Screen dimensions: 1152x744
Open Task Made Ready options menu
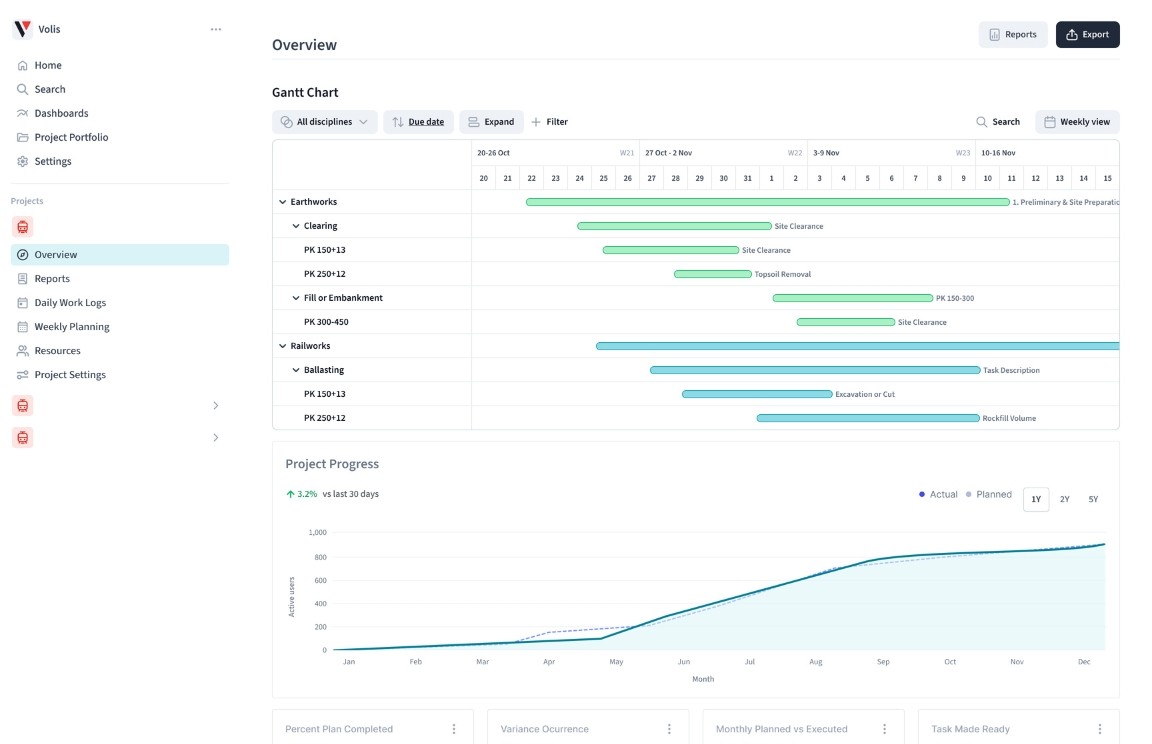tap(1100, 729)
